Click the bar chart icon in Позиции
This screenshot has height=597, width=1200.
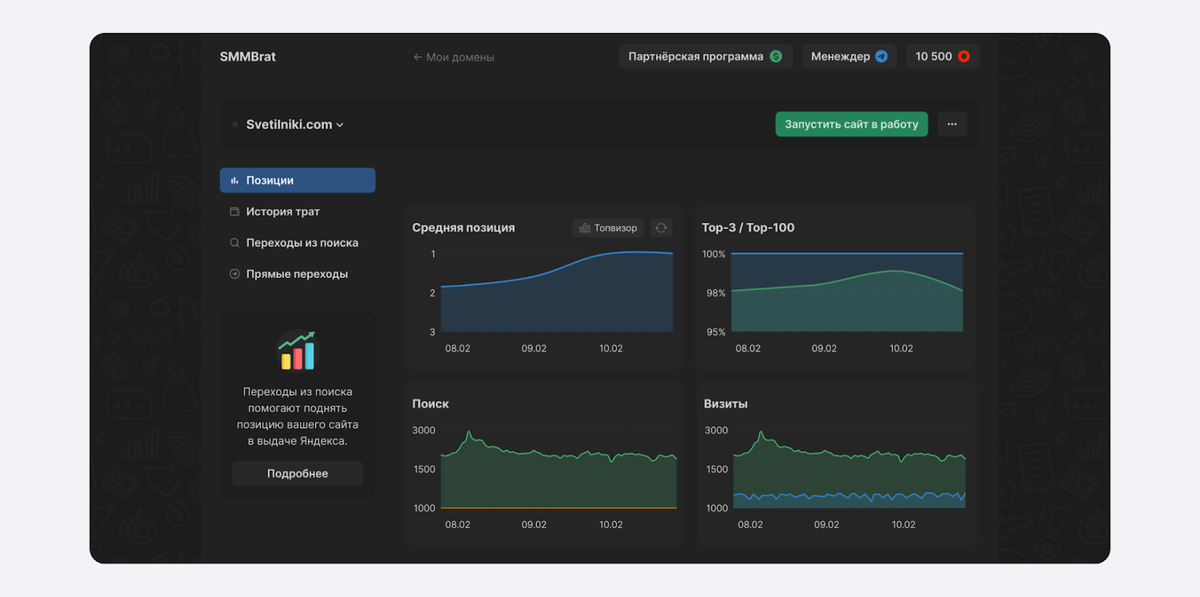[235, 181]
